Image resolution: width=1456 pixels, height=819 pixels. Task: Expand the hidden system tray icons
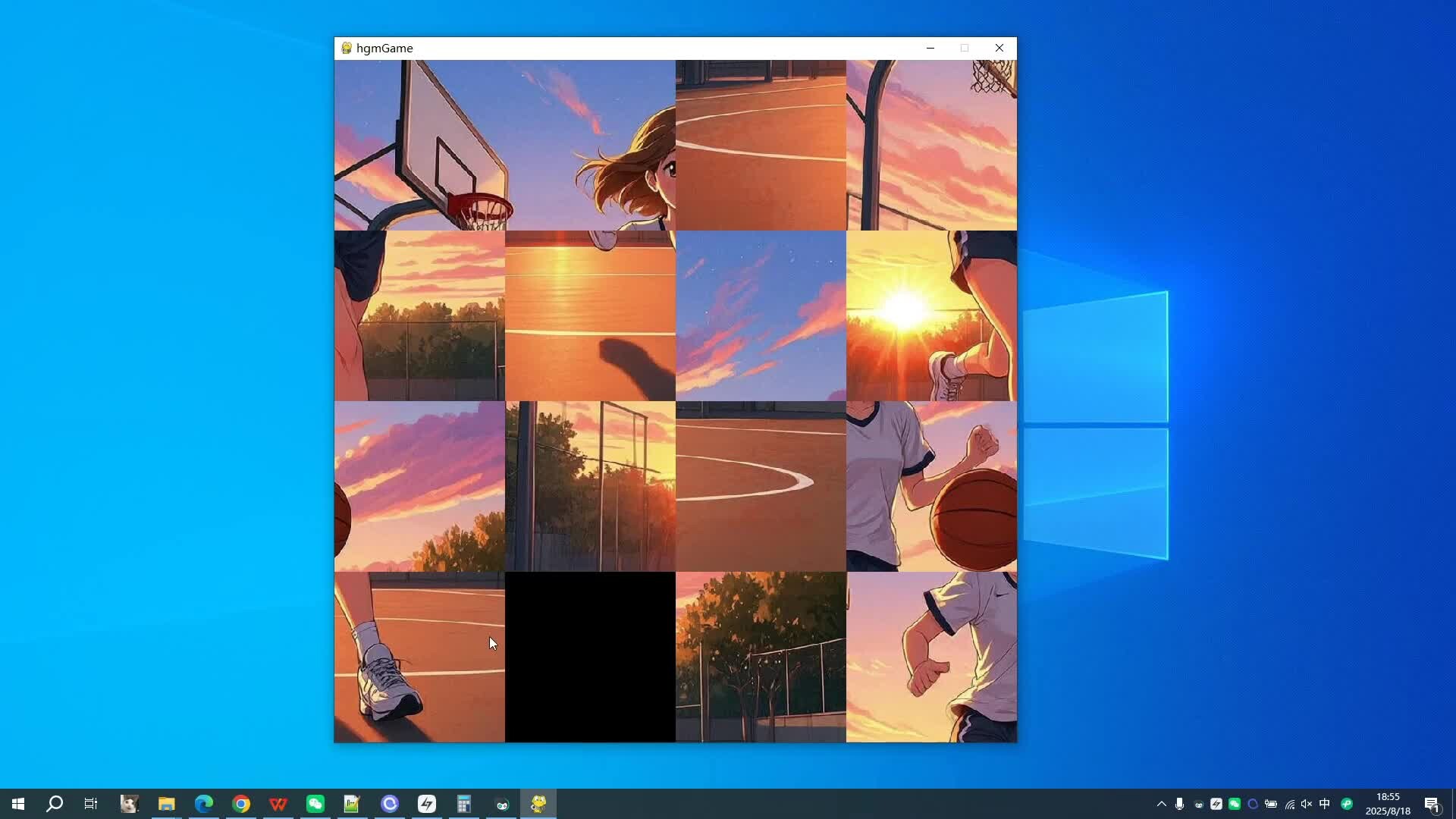pos(1161,804)
